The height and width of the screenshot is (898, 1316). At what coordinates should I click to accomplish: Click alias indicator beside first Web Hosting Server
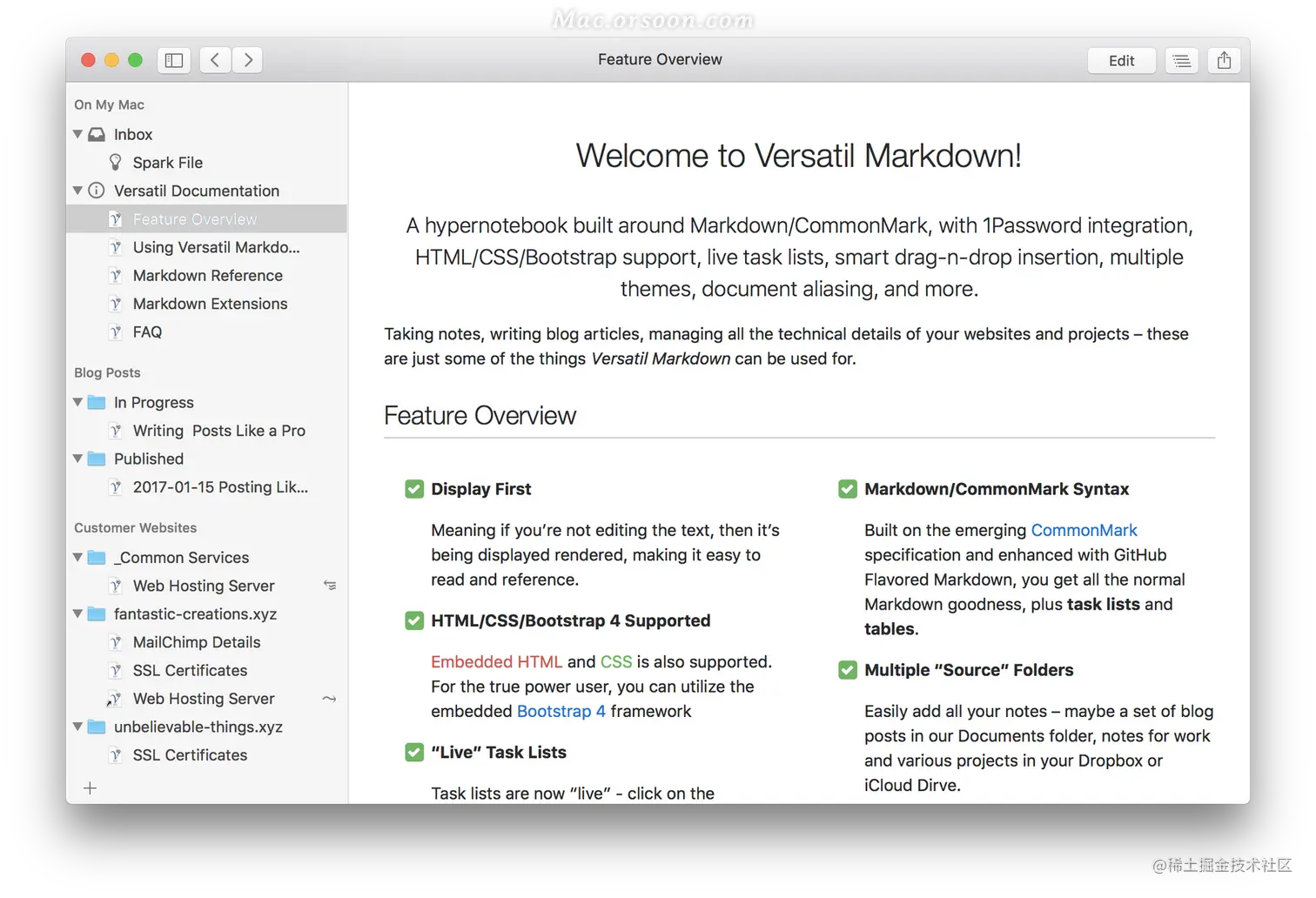330,586
